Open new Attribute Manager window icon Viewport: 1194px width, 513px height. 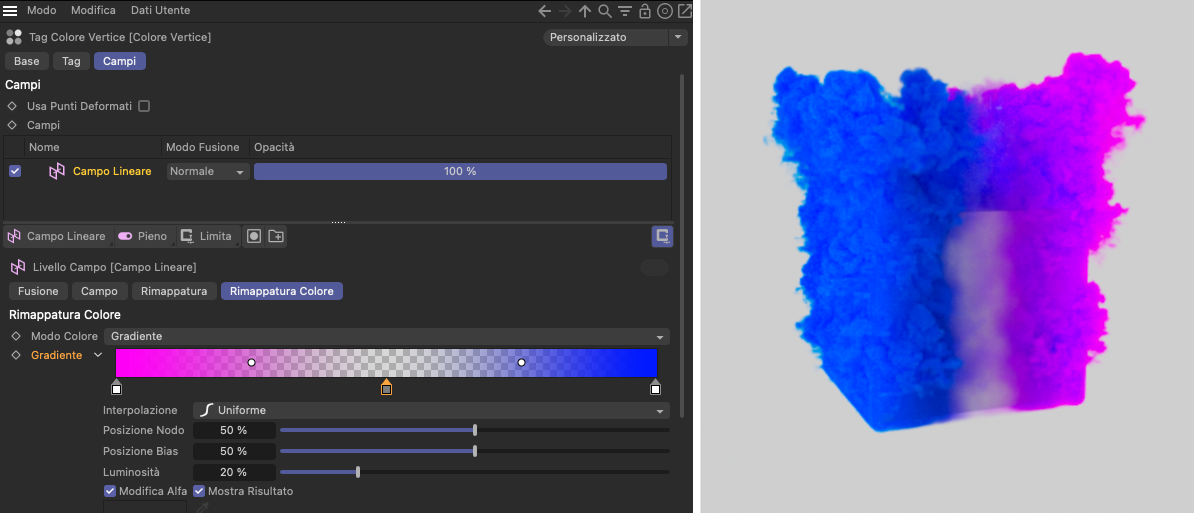click(x=685, y=11)
